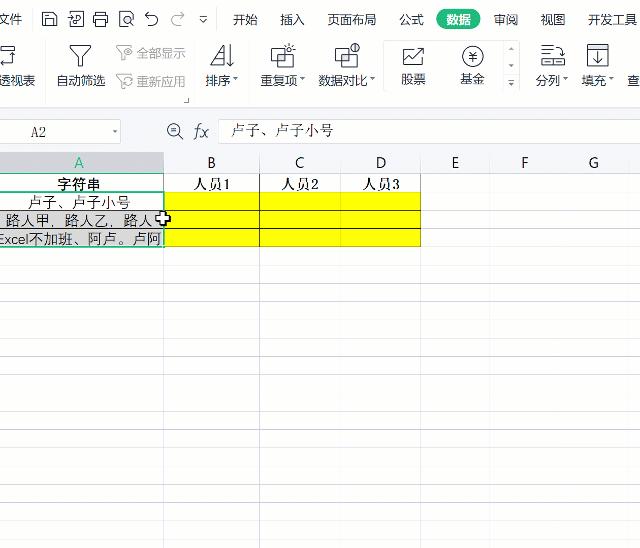Viewport: 640px width, 548px height.
Task: Expand the 重复项 dropdown arrow
Action: 302,78
